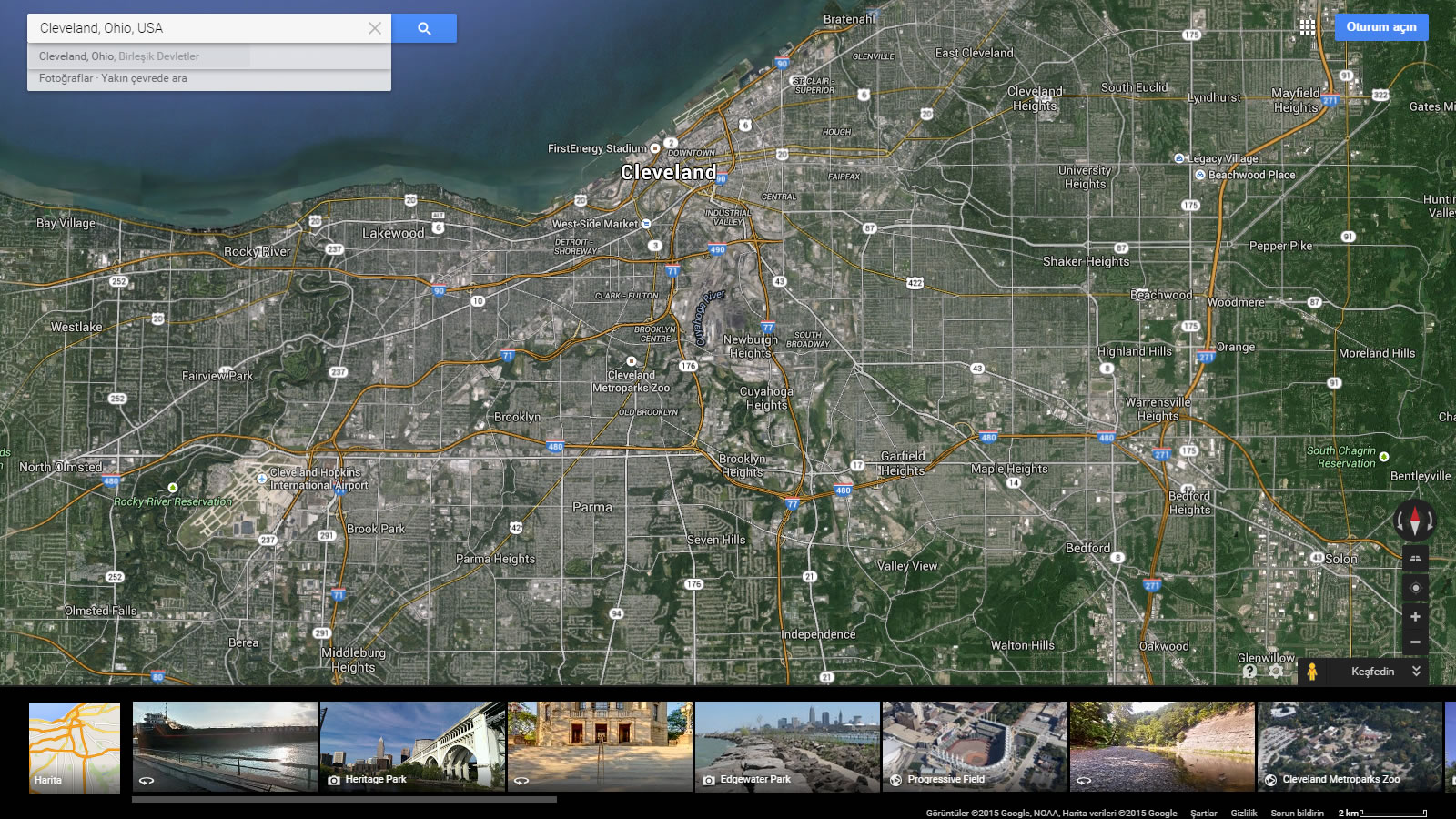
Task: Collapse the Keşfedin explore panel
Action: (x=1416, y=672)
